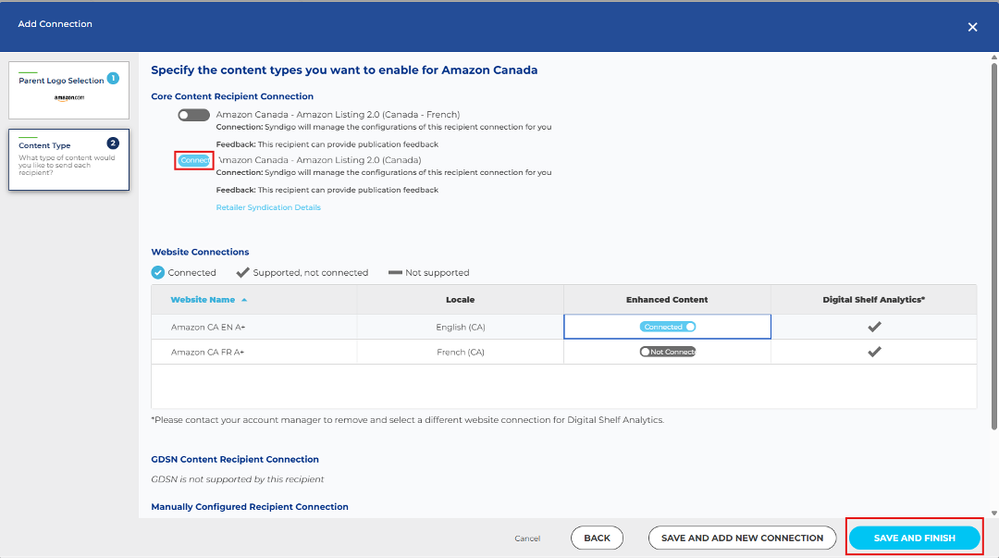Image resolution: width=999 pixels, height=559 pixels.
Task: Click the French (CA) locale cell
Action: point(460,352)
